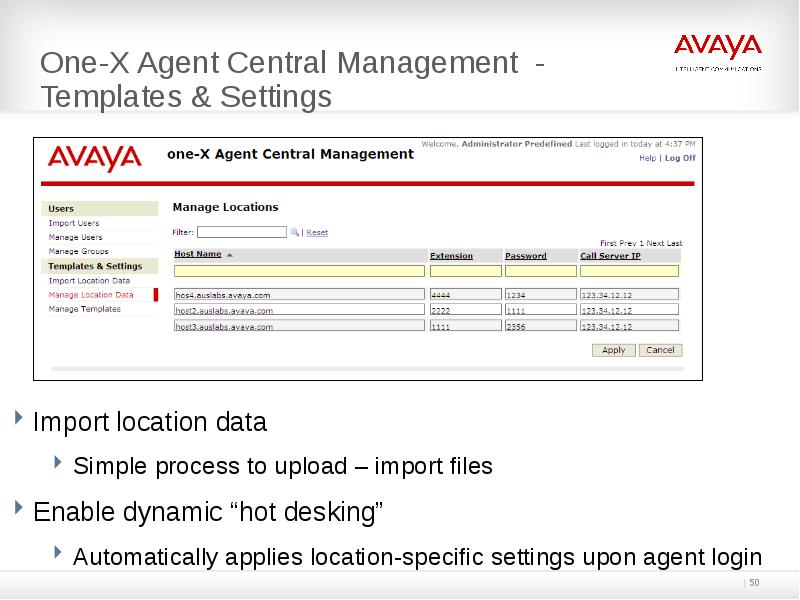The width and height of the screenshot is (800, 600).
Task: Click password field containing 2356
Action: pos(541,326)
